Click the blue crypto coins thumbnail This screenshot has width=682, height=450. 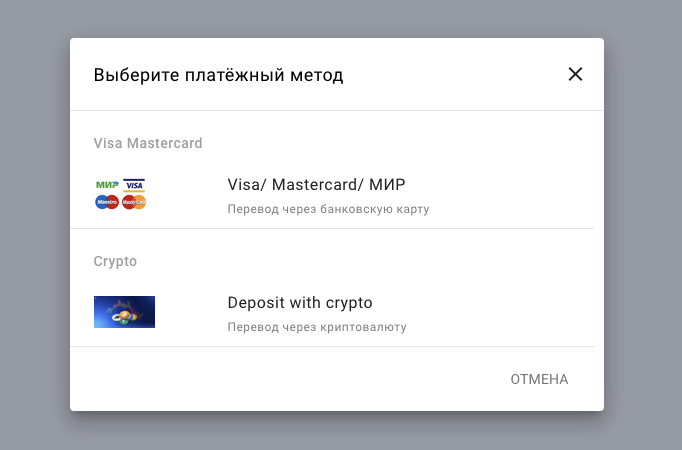124,312
